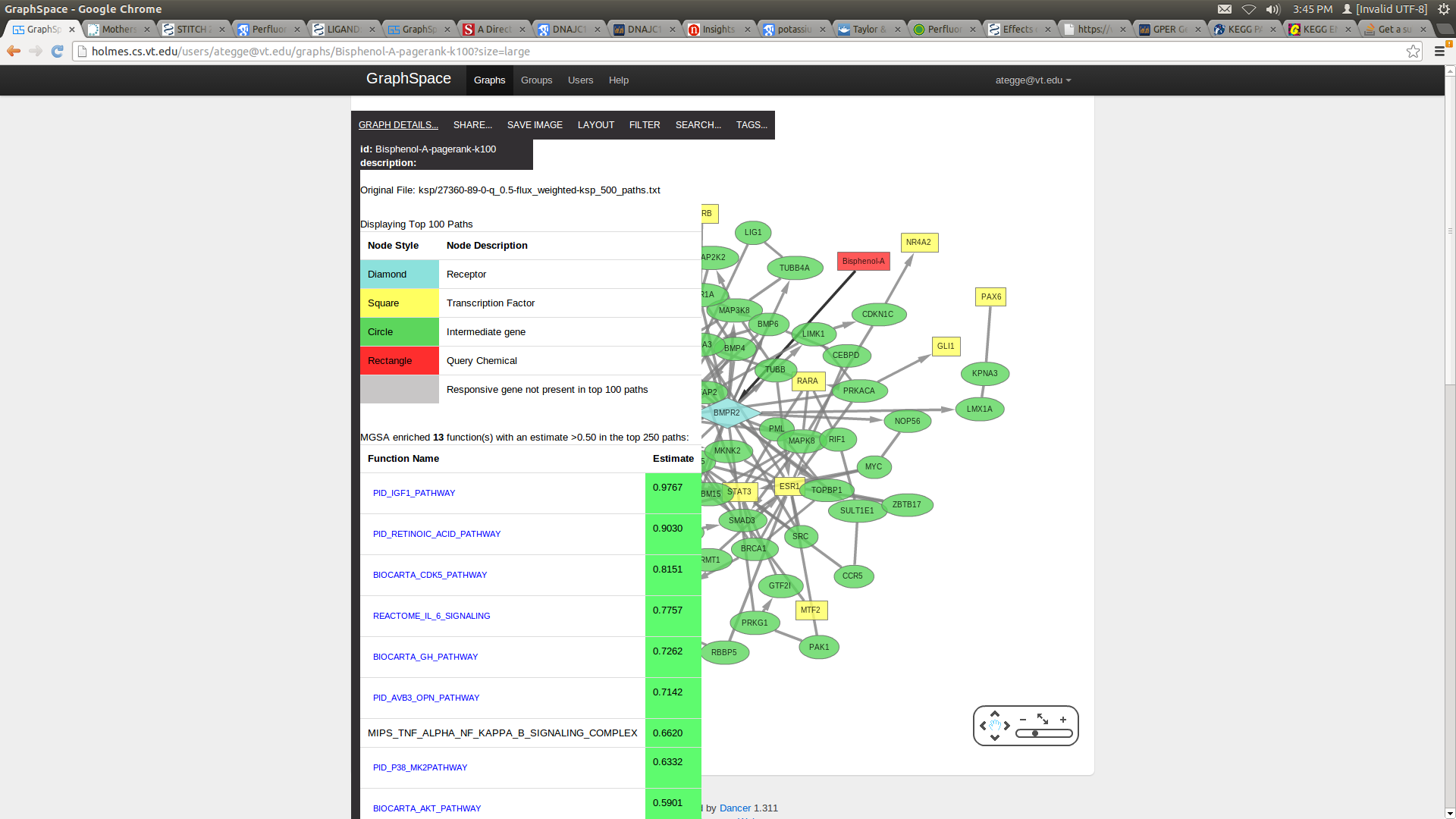Open the TAGS... menu
The width and height of the screenshot is (1456, 819).
pyautogui.click(x=752, y=125)
